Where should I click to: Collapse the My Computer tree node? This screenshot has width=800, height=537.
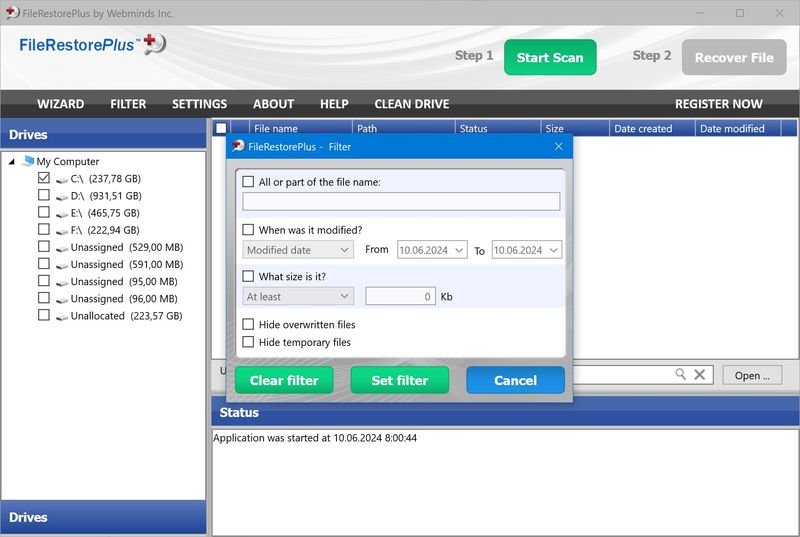click(x=11, y=162)
